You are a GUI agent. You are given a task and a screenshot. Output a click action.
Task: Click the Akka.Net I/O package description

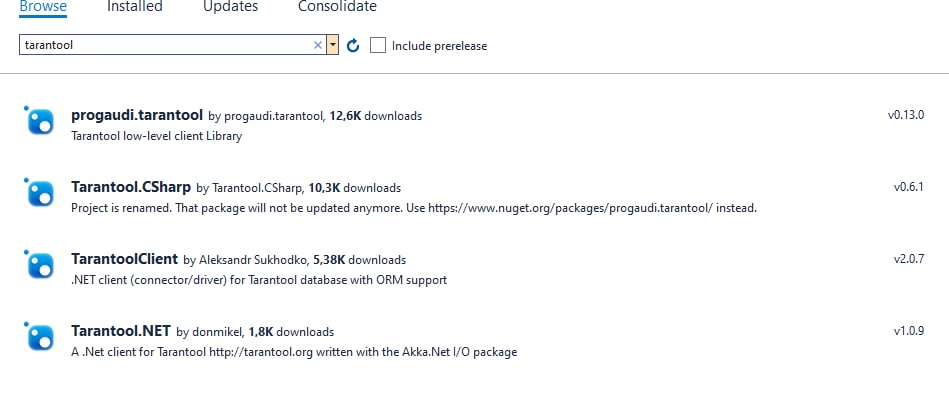point(294,352)
